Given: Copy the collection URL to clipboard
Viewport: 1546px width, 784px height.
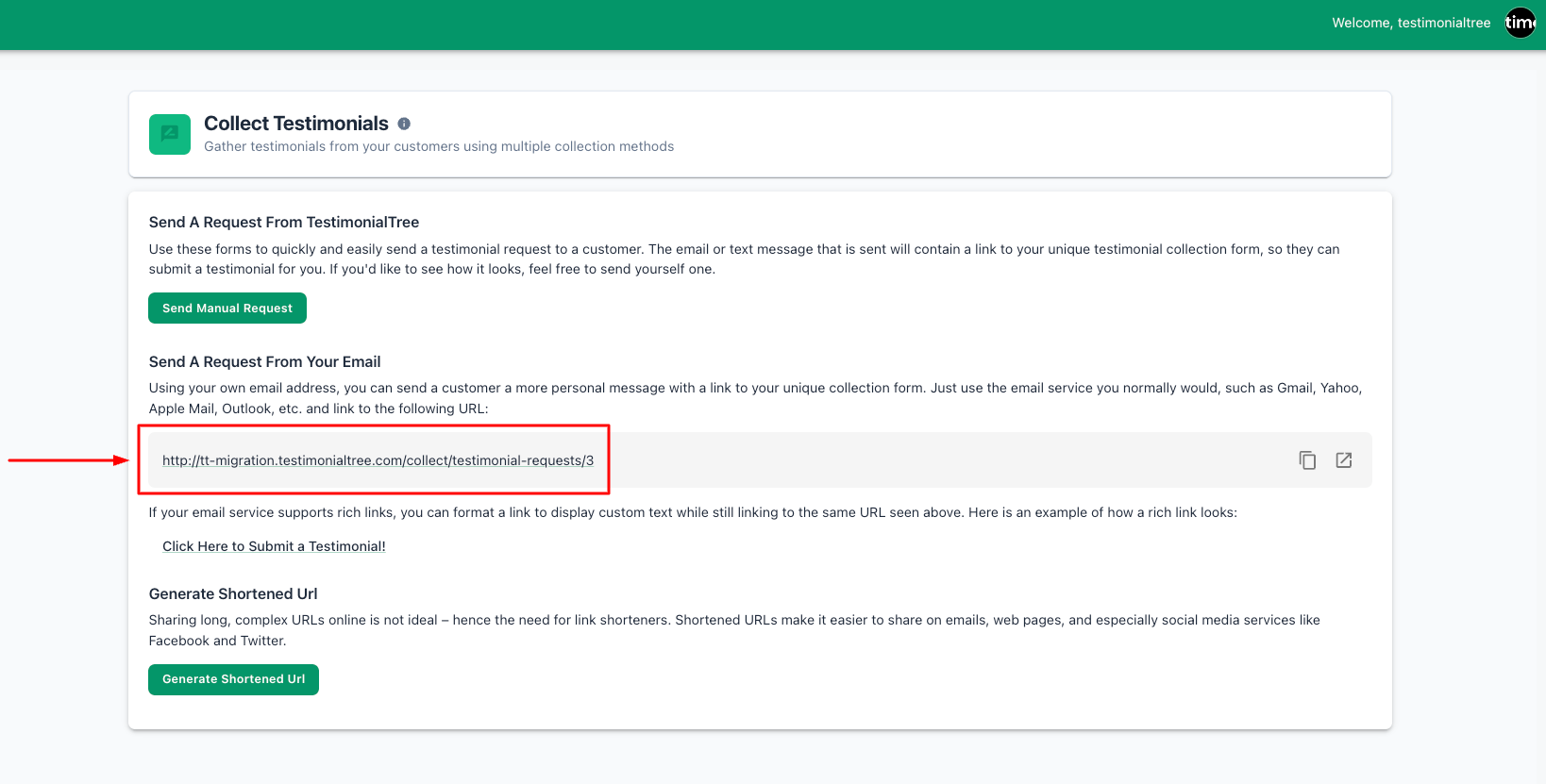Looking at the screenshot, I should 1307,460.
